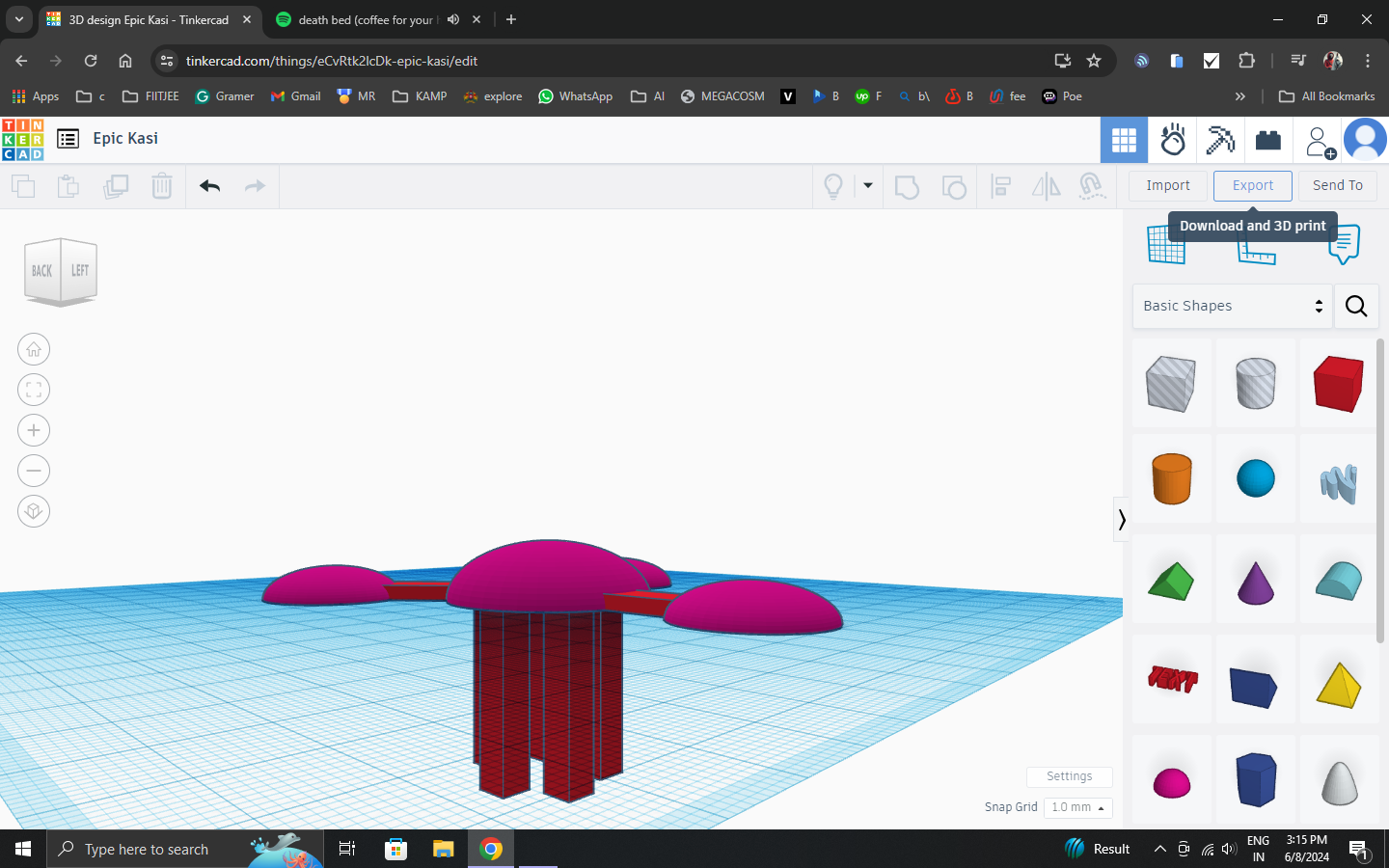Switch to the Spotify death bed tab
The height and width of the screenshot is (868, 1389).
tap(377, 19)
